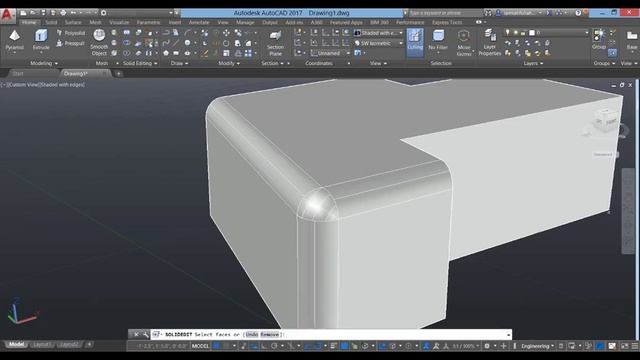Viewport: 640px width, 360px height.
Task: Expand the Layers panel
Action: click(533, 63)
